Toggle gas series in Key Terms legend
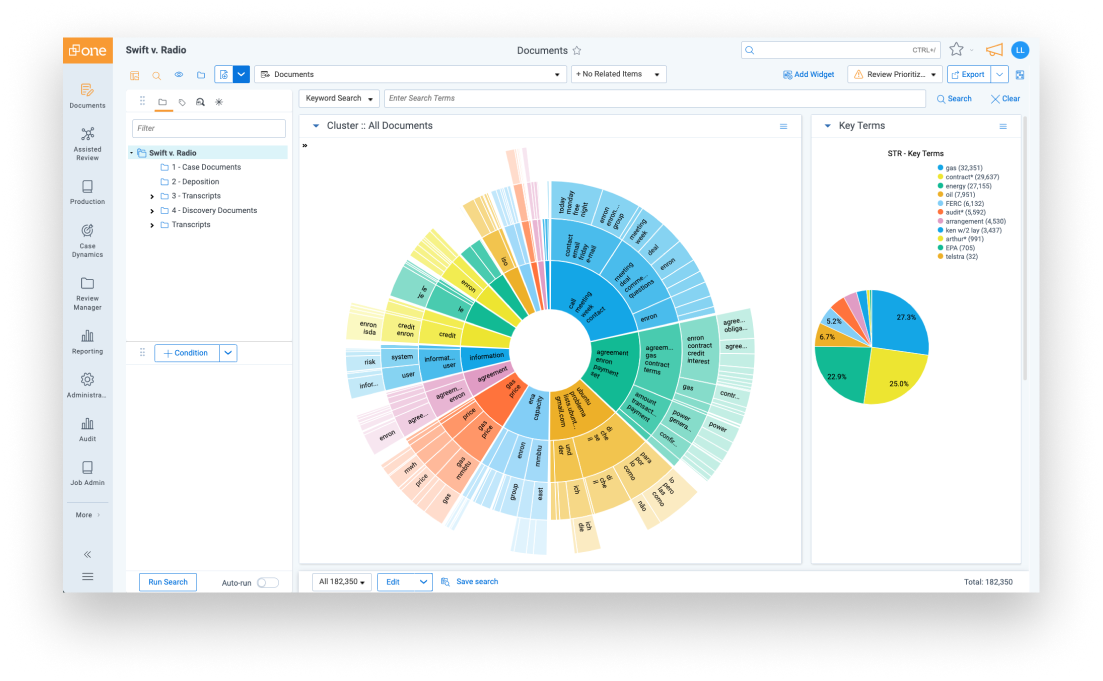This screenshot has width=1103, height=681. pos(962,168)
